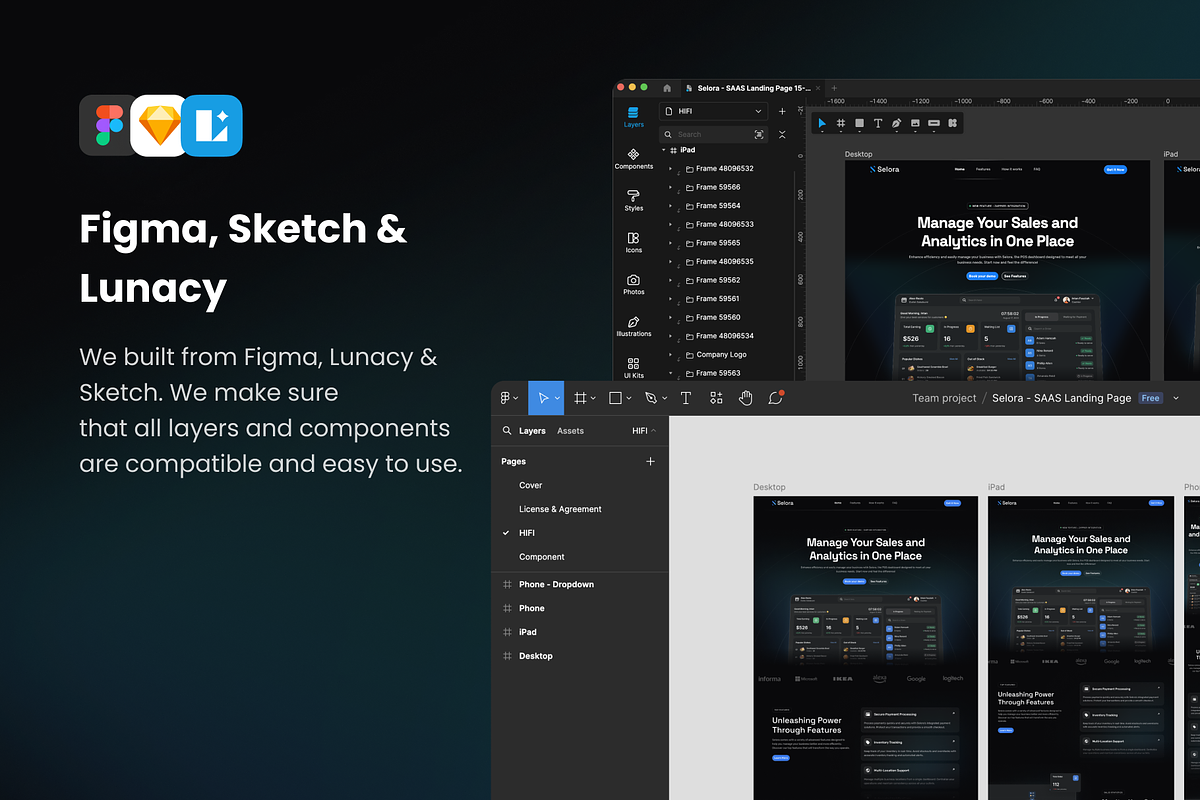Select the Pen tool in Figma toolbar
Screen dimensions: 1200x800
click(x=651, y=398)
